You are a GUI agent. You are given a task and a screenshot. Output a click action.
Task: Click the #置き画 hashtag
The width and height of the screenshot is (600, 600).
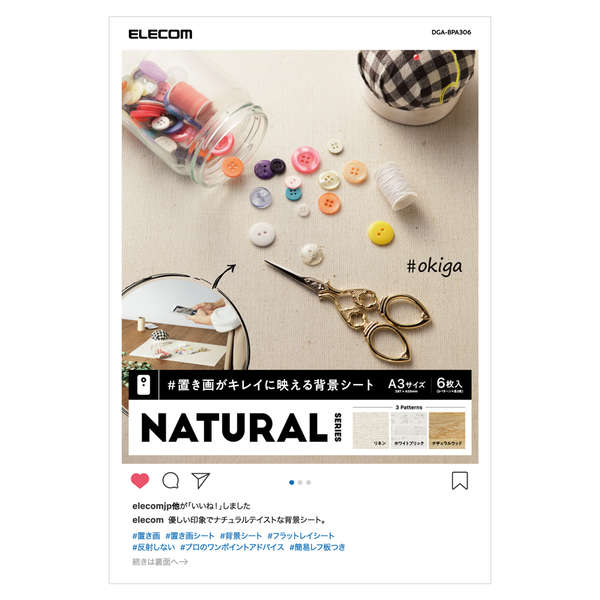(146, 536)
